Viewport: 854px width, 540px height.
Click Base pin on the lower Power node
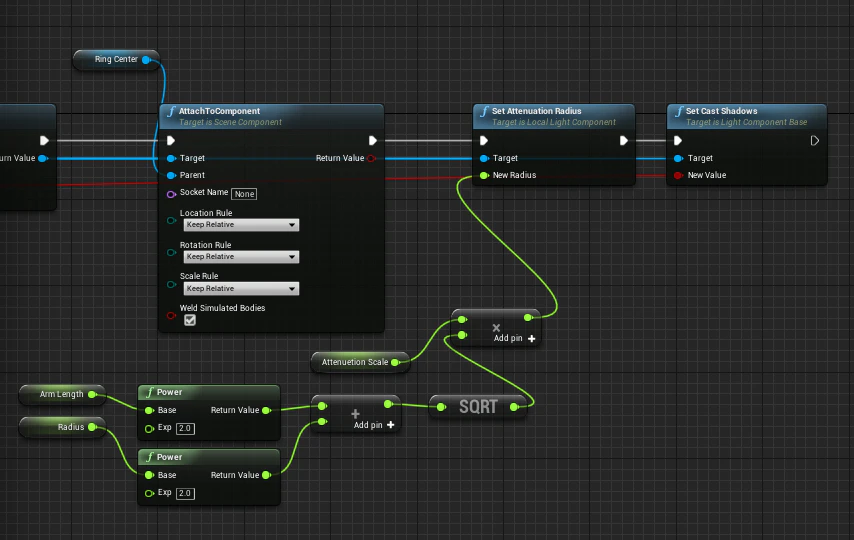149,475
